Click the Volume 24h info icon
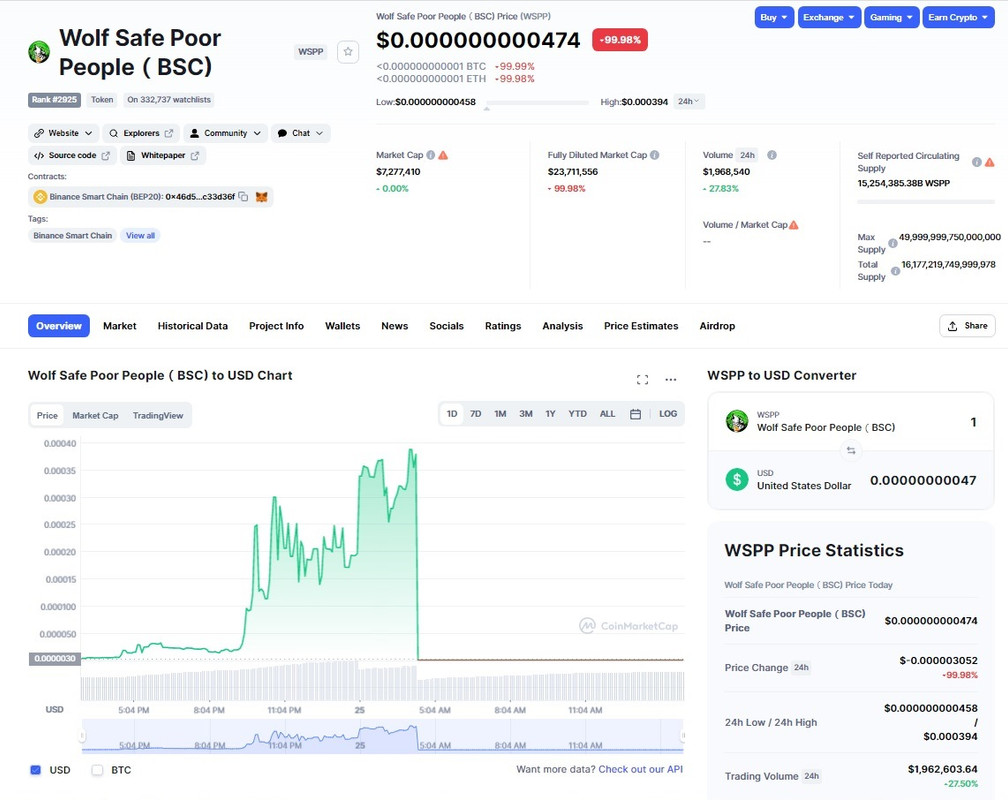The width and height of the screenshot is (1008, 800). coord(772,155)
